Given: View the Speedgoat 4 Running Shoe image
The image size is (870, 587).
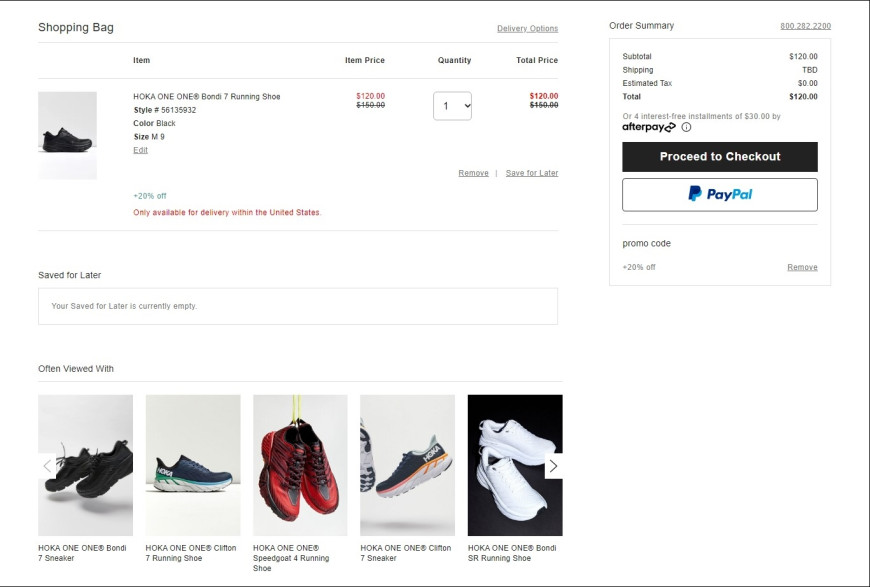Looking at the screenshot, I should pos(300,465).
